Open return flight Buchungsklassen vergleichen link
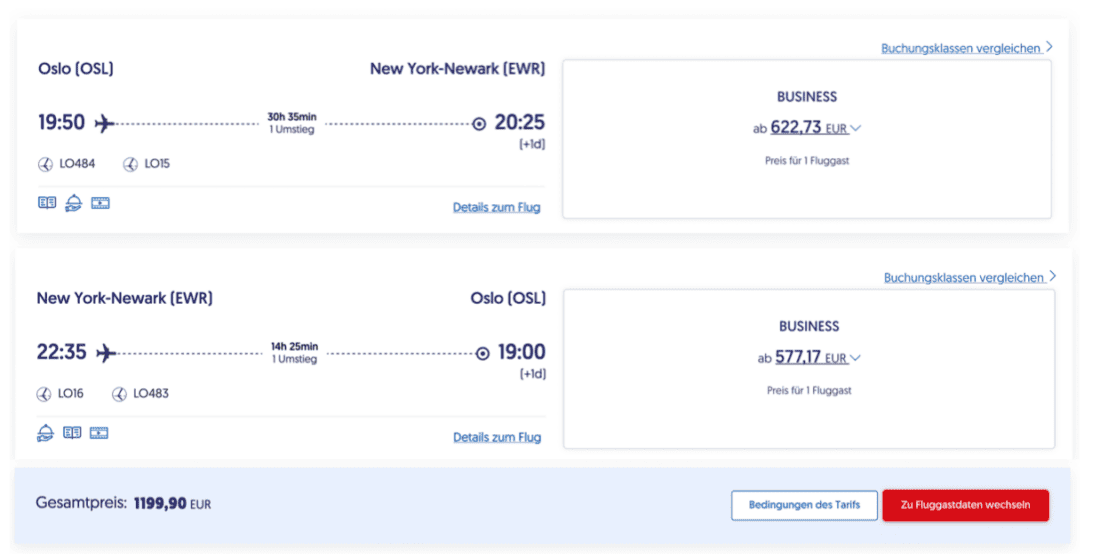The image size is (1100, 558). point(965,278)
